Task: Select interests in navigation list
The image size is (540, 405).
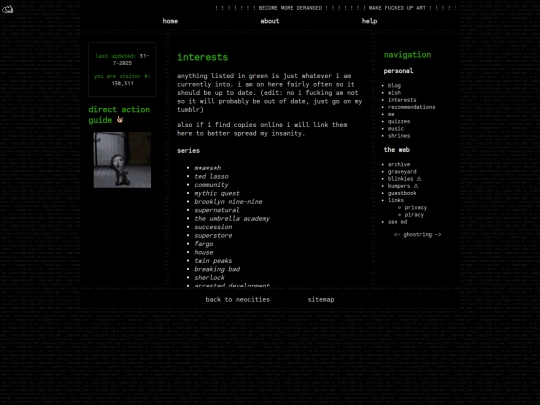Action: pos(402,100)
